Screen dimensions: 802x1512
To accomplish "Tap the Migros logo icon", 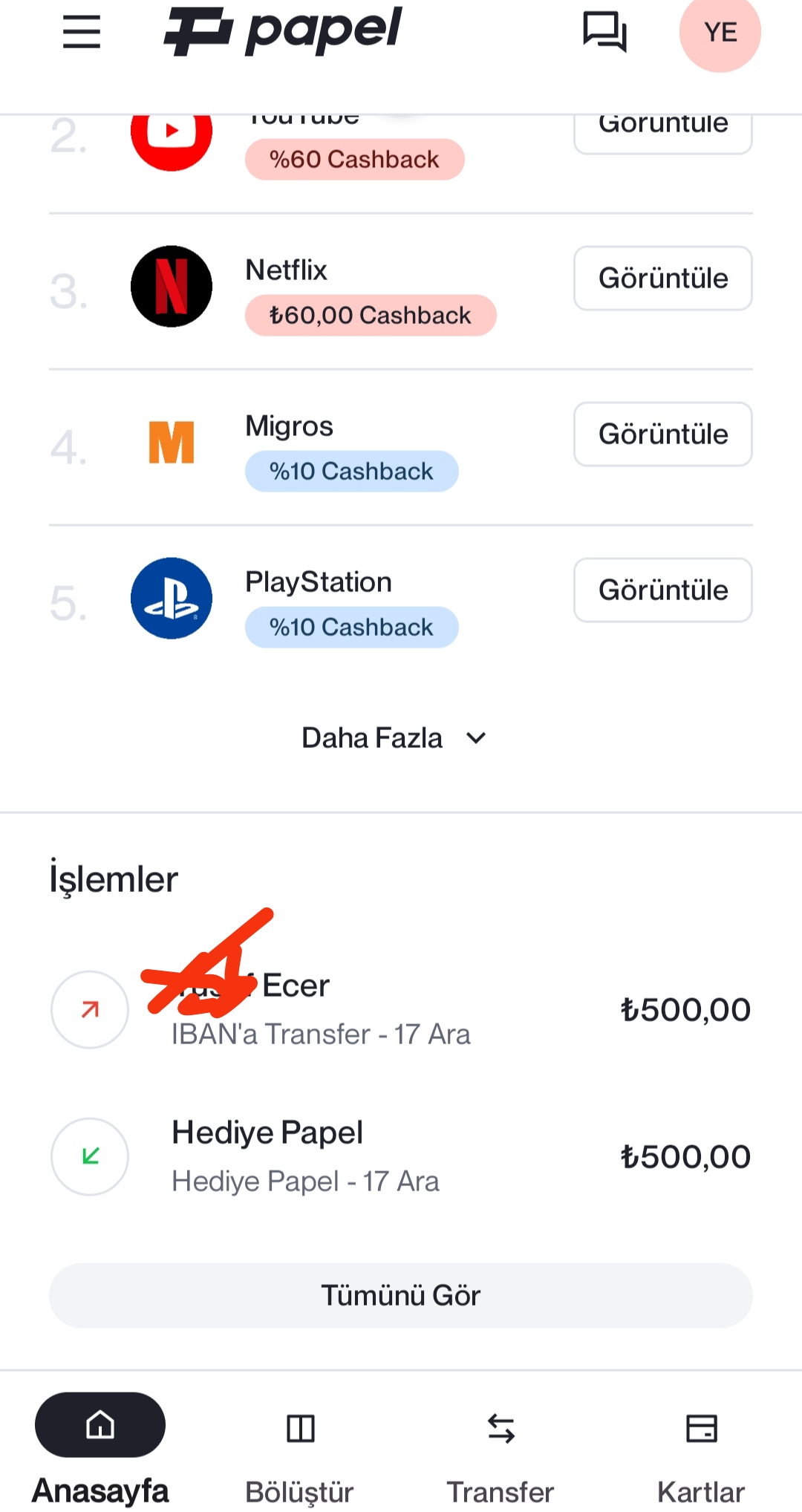I will 172,443.
